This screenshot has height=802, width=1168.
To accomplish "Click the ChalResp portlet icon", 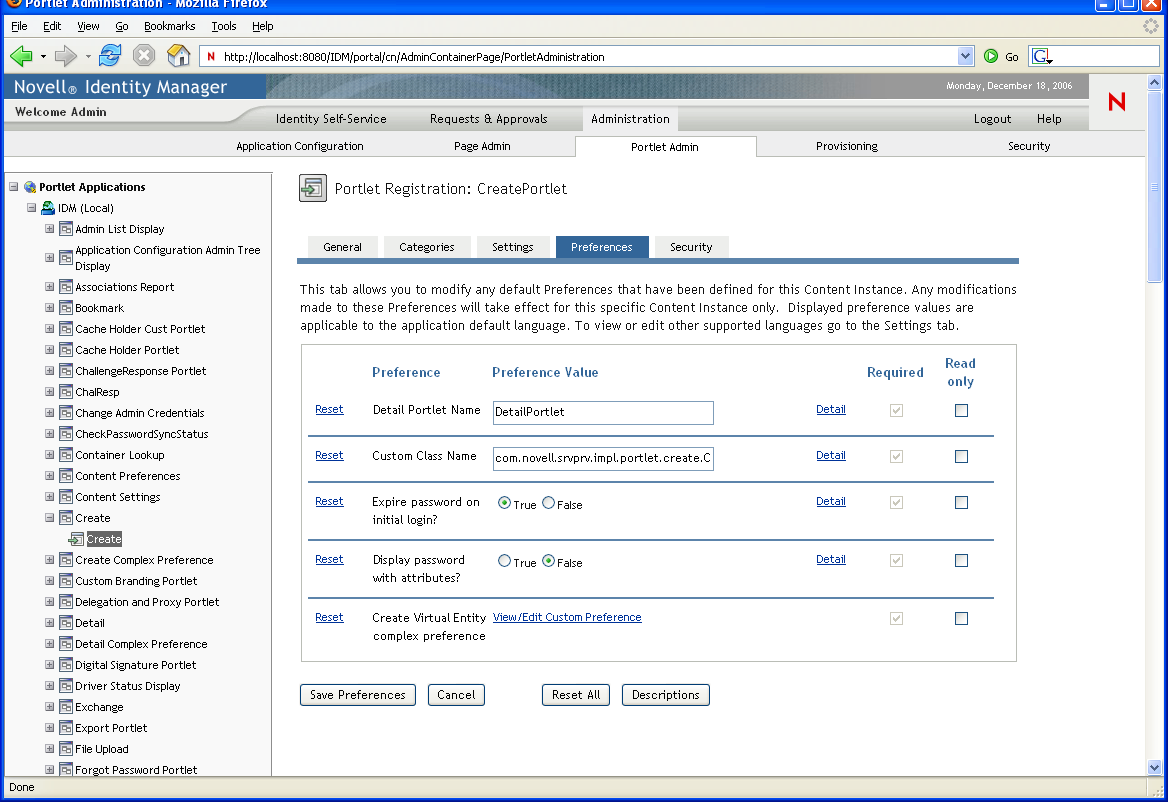I will tap(66, 392).
